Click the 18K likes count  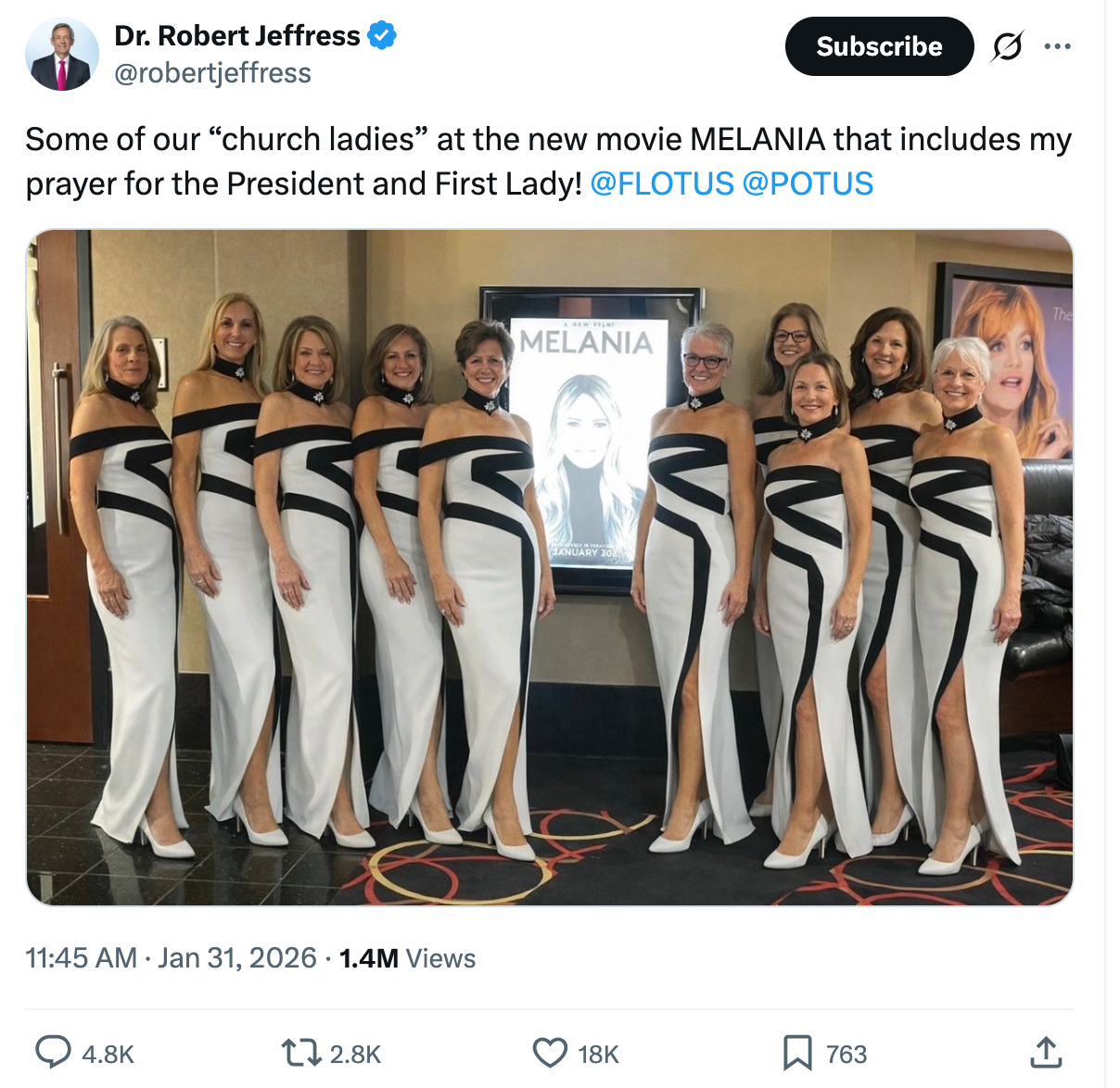[598, 1054]
